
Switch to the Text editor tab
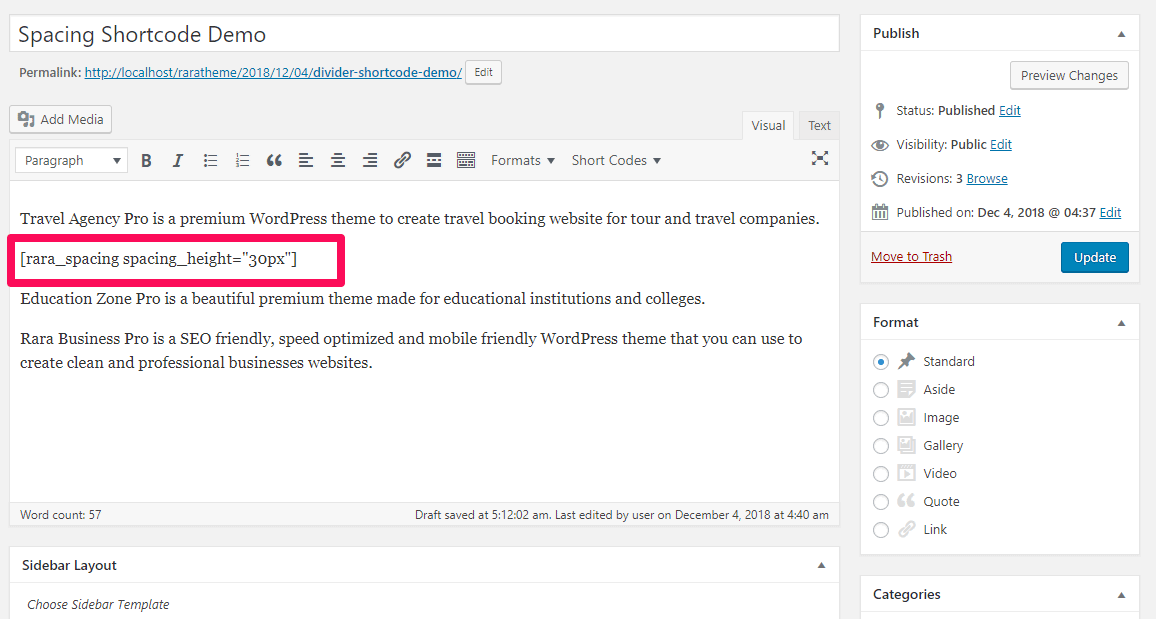(x=819, y=126)
